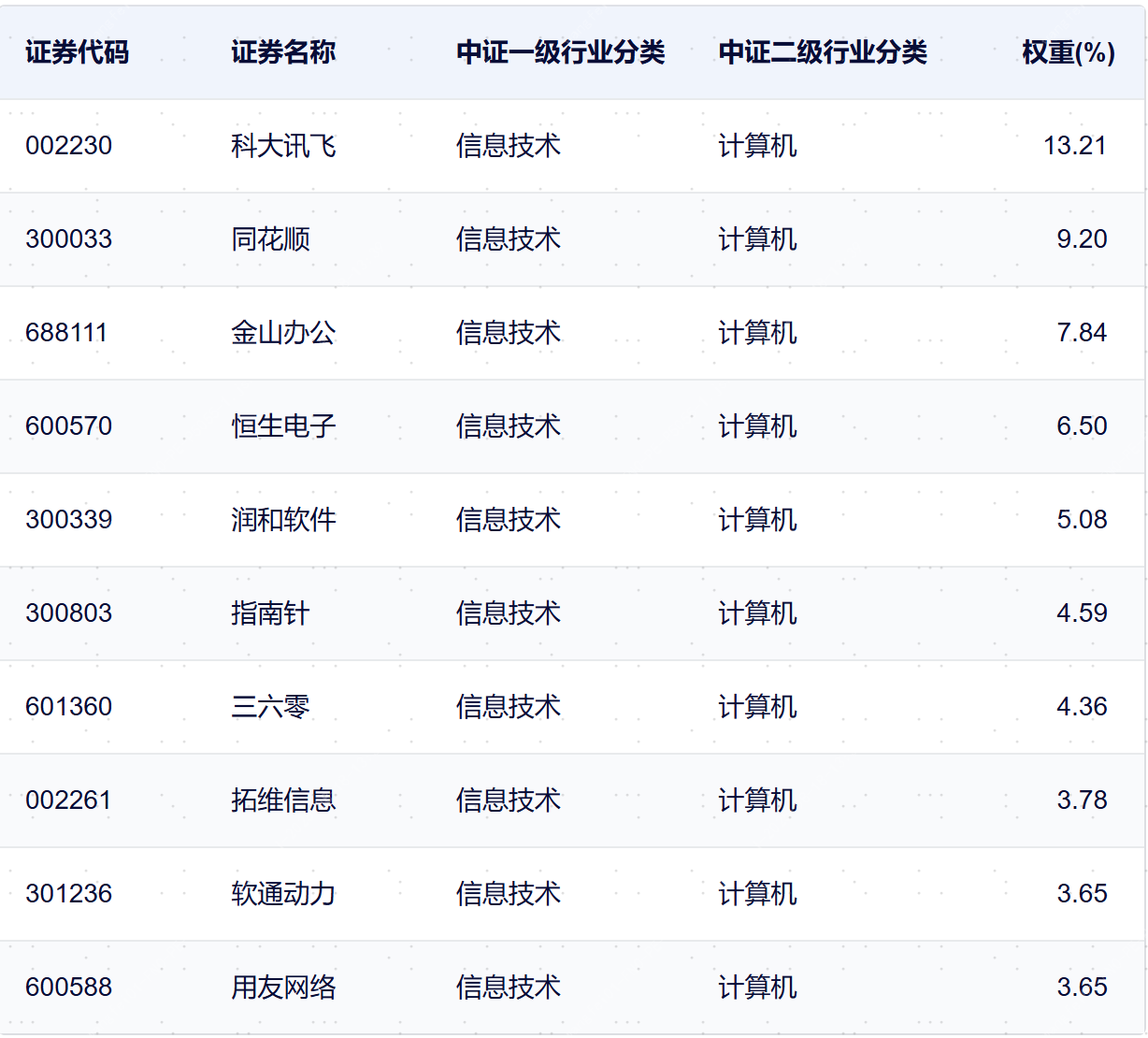Click 信息技术 in the 指南针 row

coord(509,613)
